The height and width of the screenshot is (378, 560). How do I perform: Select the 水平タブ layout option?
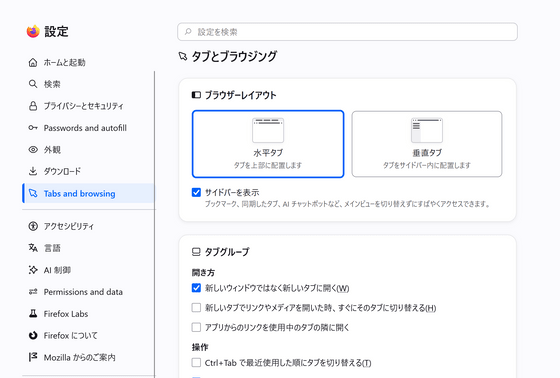pyautogui.click(x=268, y=144)
